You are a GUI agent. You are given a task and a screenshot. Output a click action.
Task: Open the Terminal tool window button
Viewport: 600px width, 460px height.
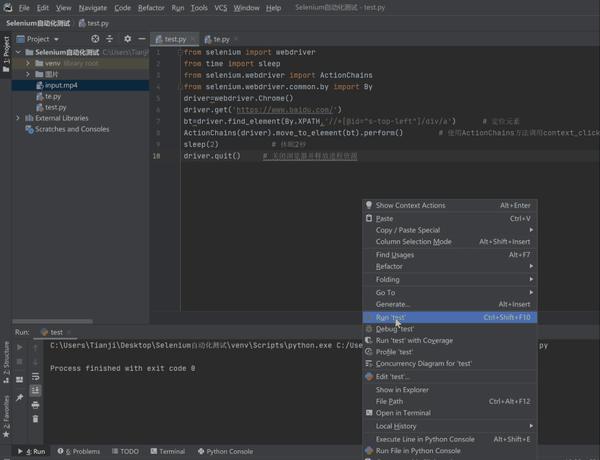coord(166,451)
